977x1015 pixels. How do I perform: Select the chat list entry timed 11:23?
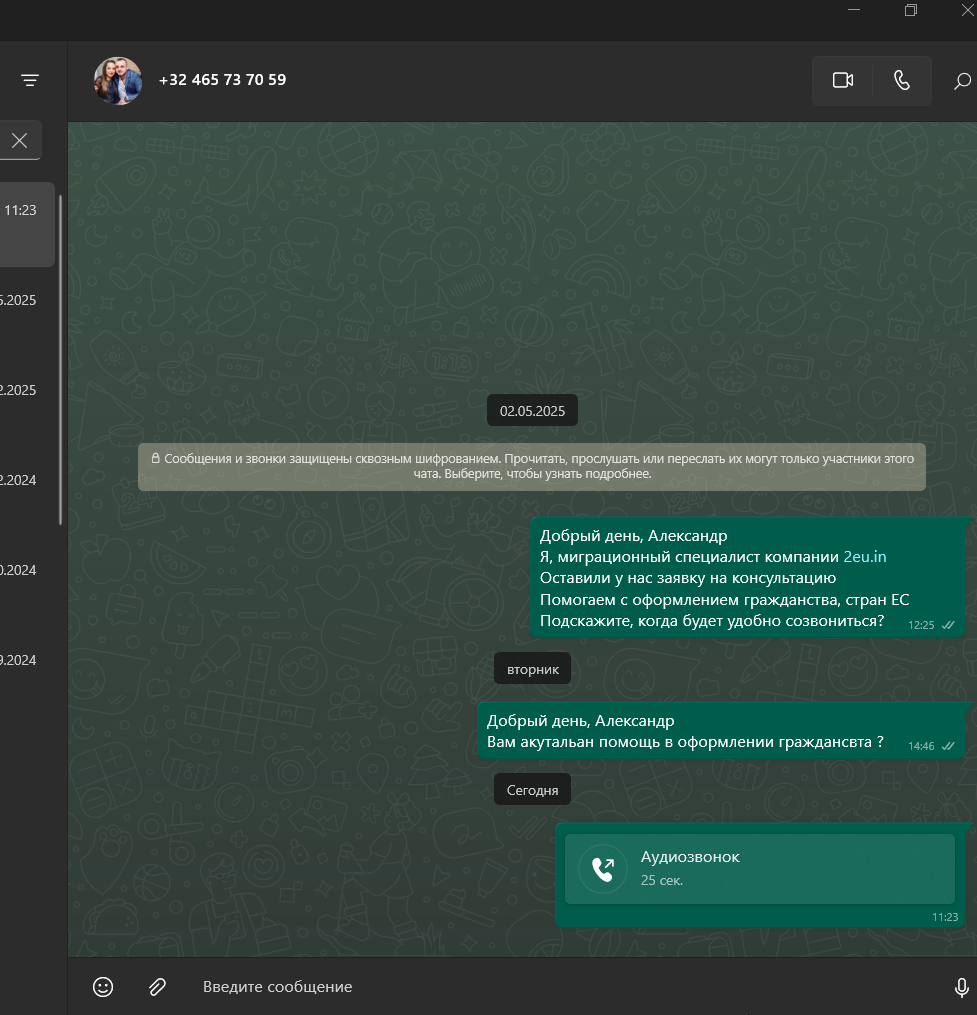click(27, 225)
